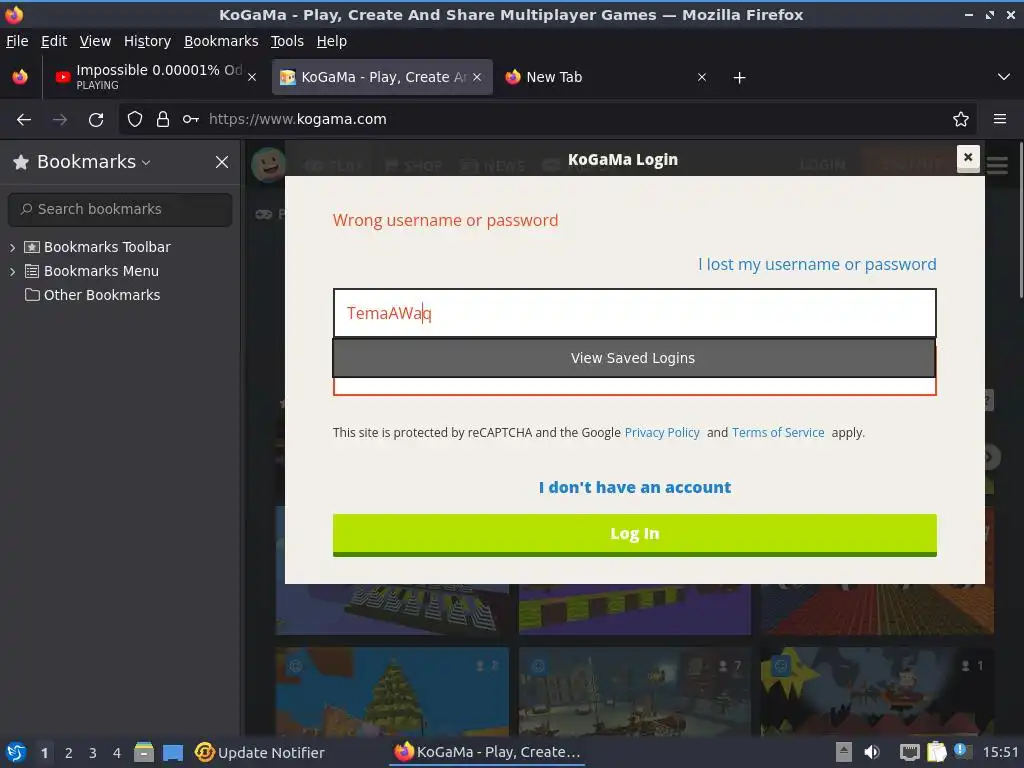Viewport: 1024px width, 768px height.
Task: Switch to the New Tab tab
Action: click(x=605, y=77)
